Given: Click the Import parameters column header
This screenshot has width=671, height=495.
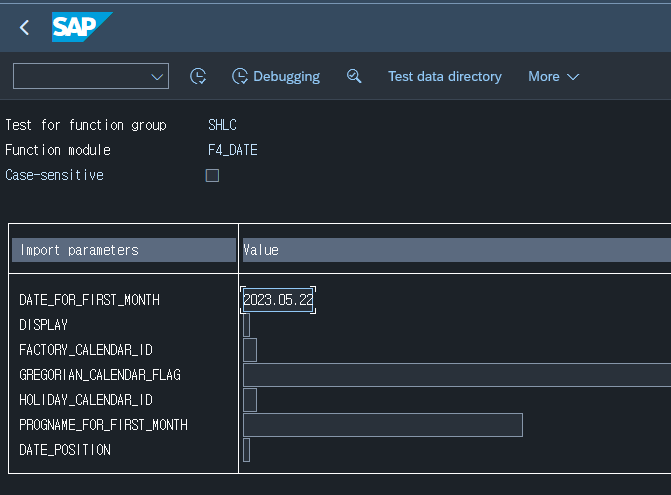Looking at the screenshot, I should (x=124, y=250).
